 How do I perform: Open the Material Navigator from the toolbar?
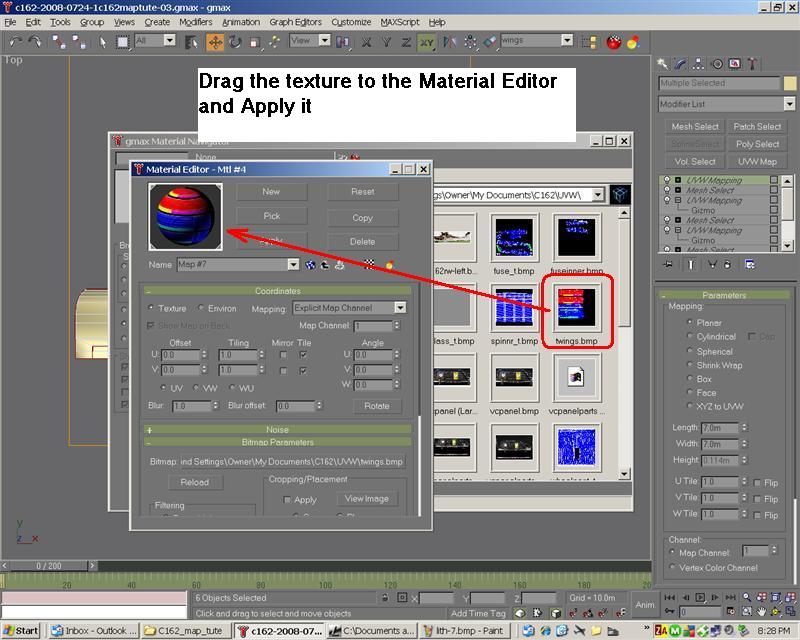(x=634, y=42)
